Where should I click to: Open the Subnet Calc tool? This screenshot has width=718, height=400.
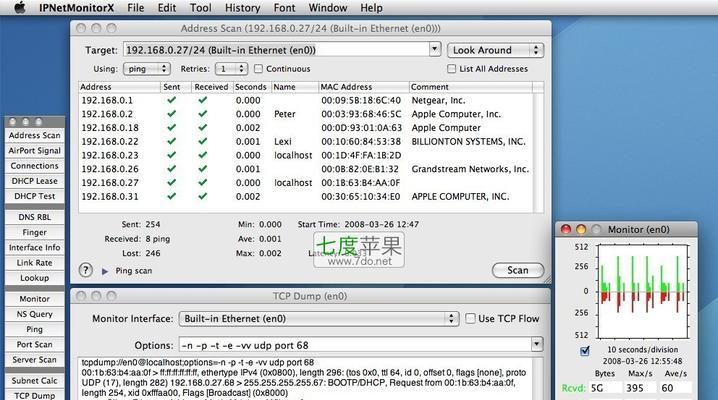[x=34, y=380]
